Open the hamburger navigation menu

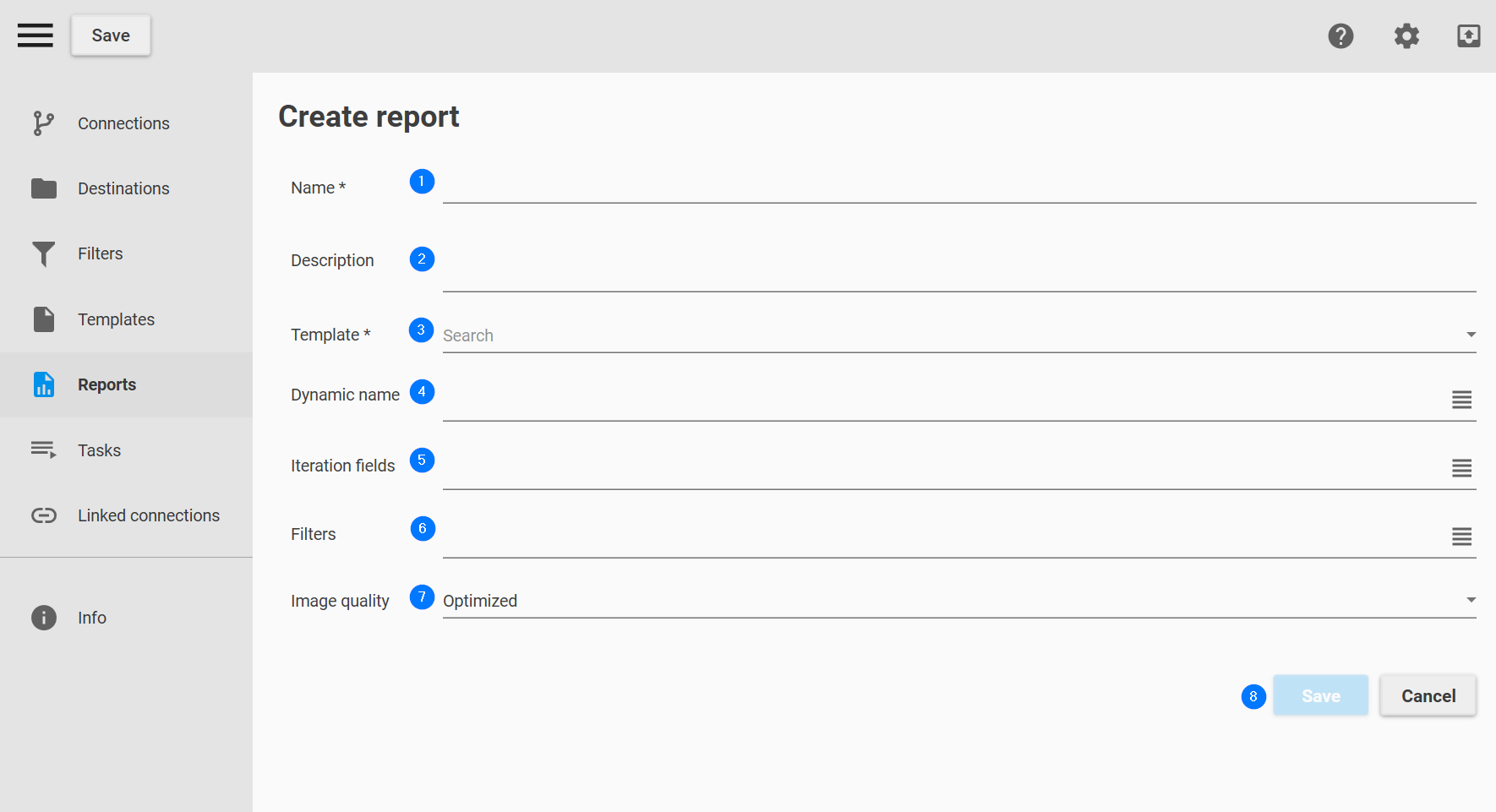click(x=35, y=35)
